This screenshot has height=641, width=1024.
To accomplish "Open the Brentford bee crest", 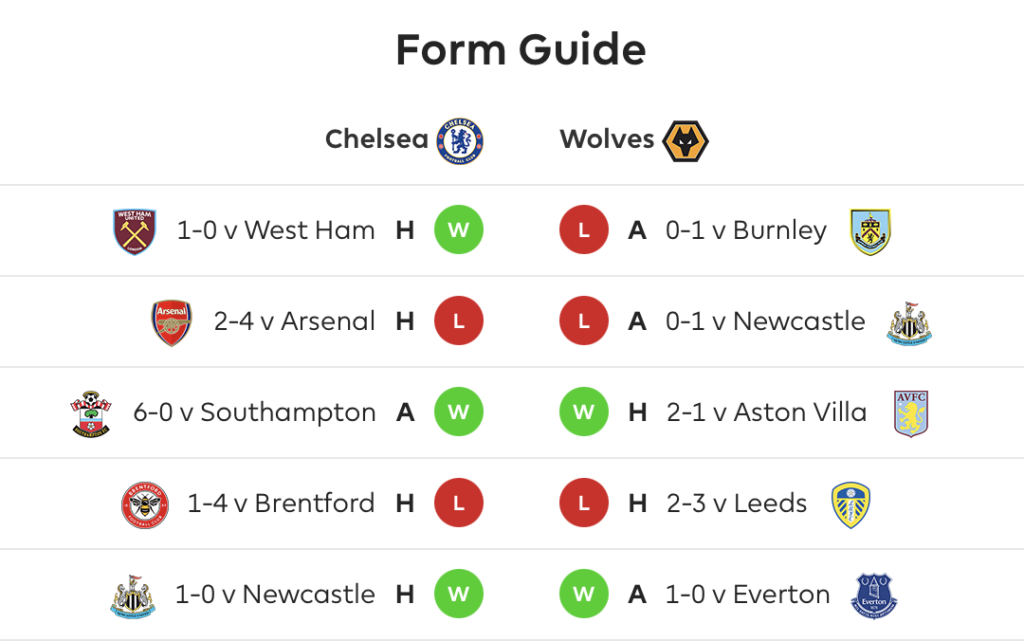I will pos(145,505).
